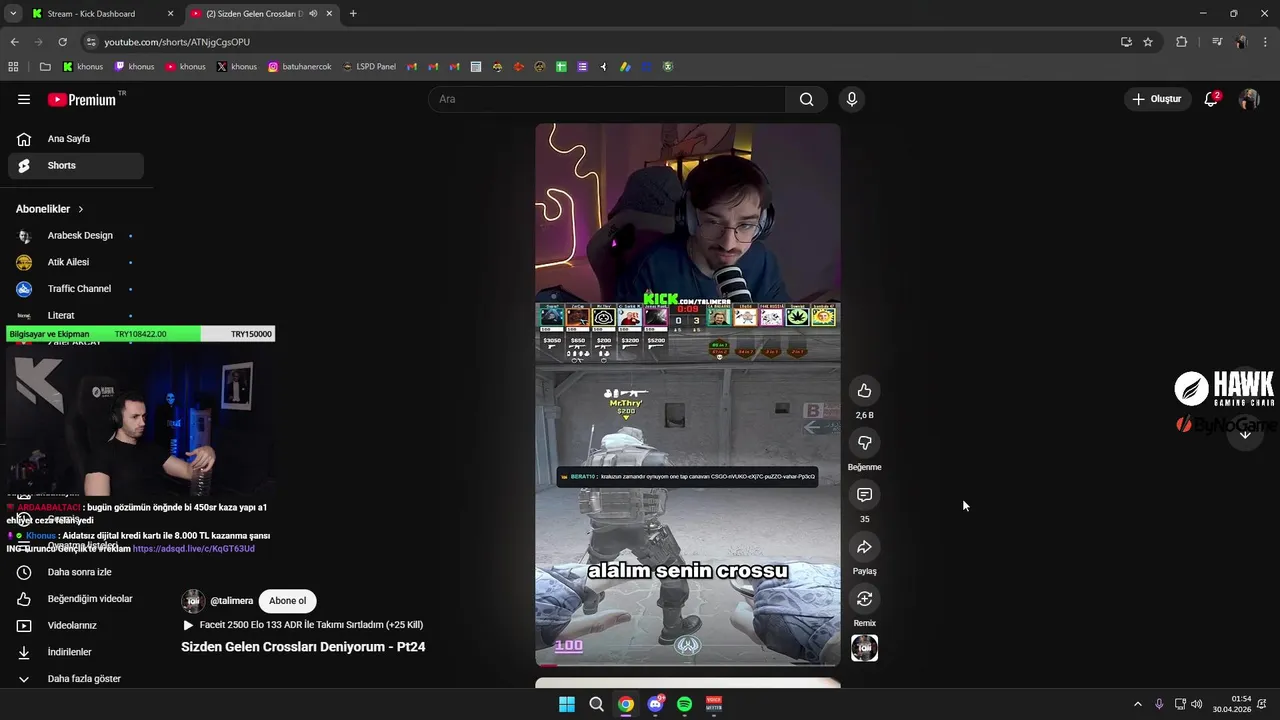Open Literat subscription
This screenshot has width=1280, height=720.
[76, 315]
